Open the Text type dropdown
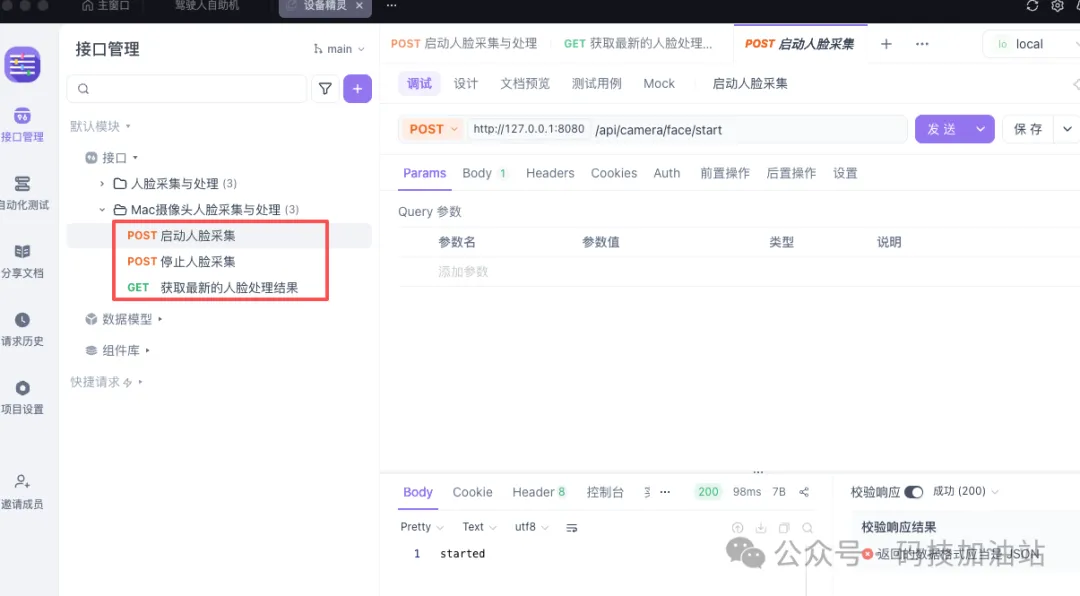 point(479,527)
